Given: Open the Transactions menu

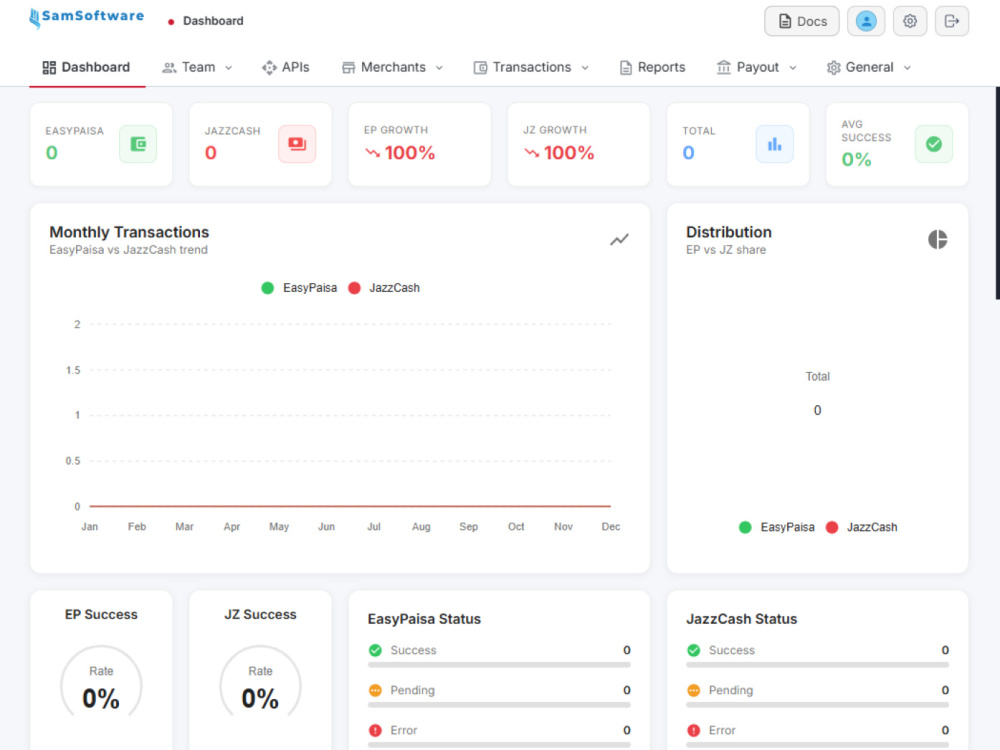Looking at the screenshot, I should tap(531, 67).
